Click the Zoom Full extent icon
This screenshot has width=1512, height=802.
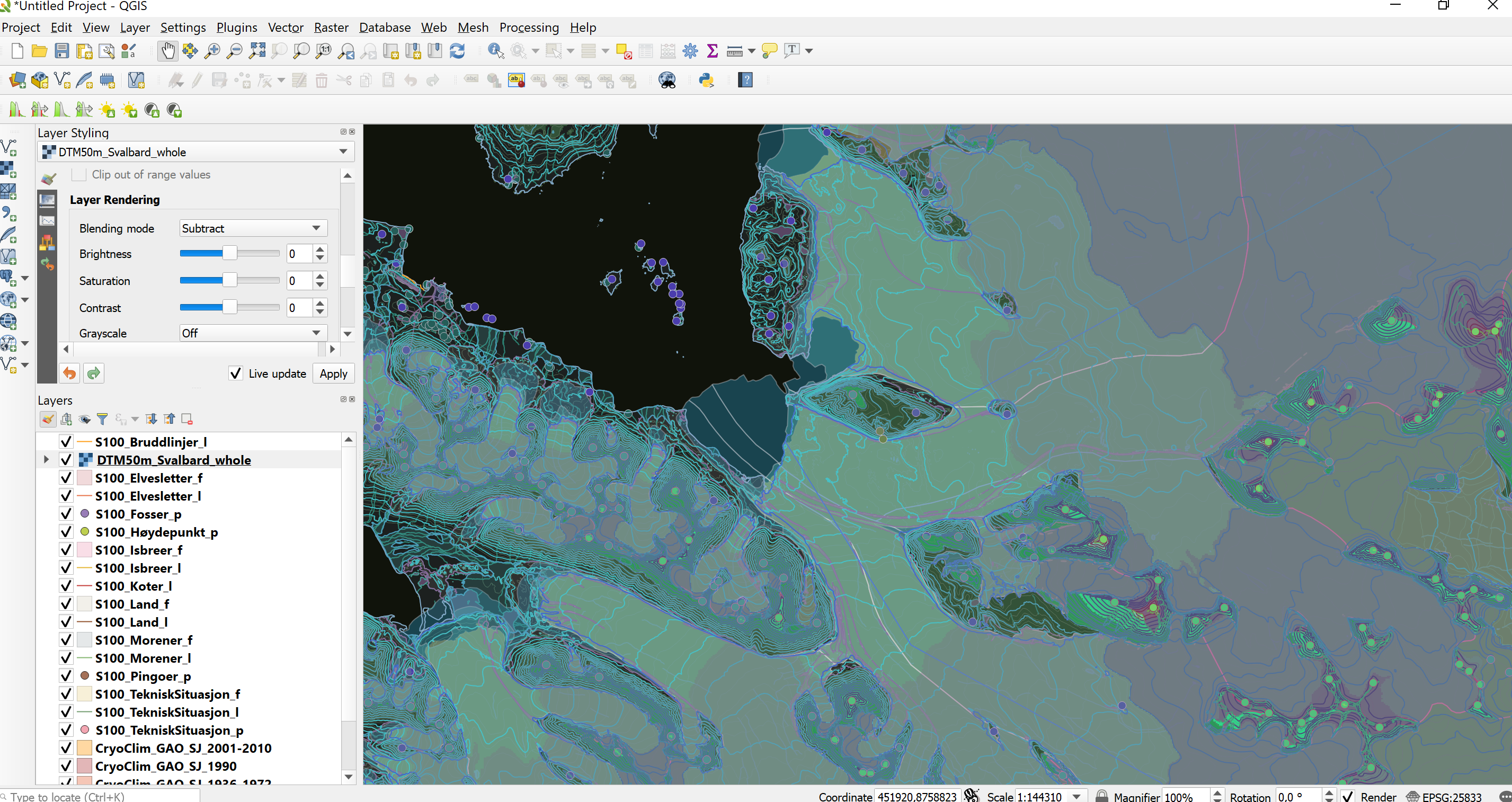(x=256, y=51)
